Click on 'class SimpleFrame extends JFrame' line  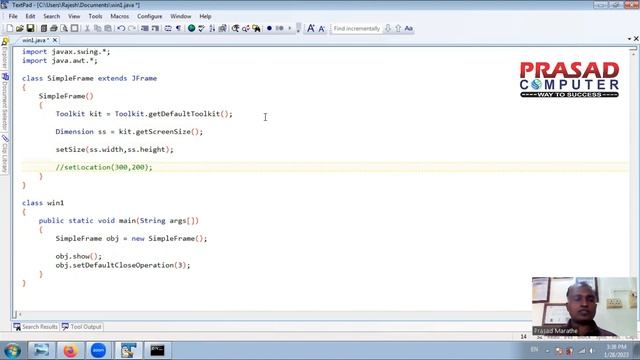coord(89,78)
